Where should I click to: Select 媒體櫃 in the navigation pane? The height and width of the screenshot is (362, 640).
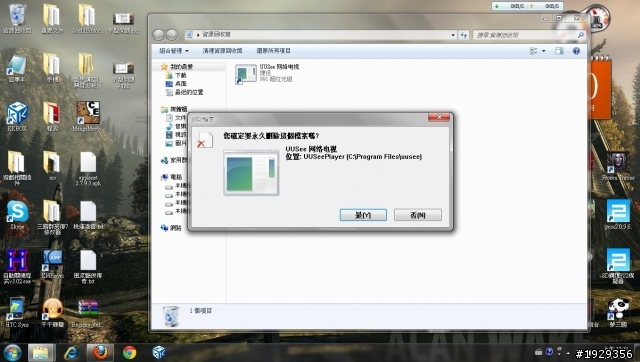[174, 109]
